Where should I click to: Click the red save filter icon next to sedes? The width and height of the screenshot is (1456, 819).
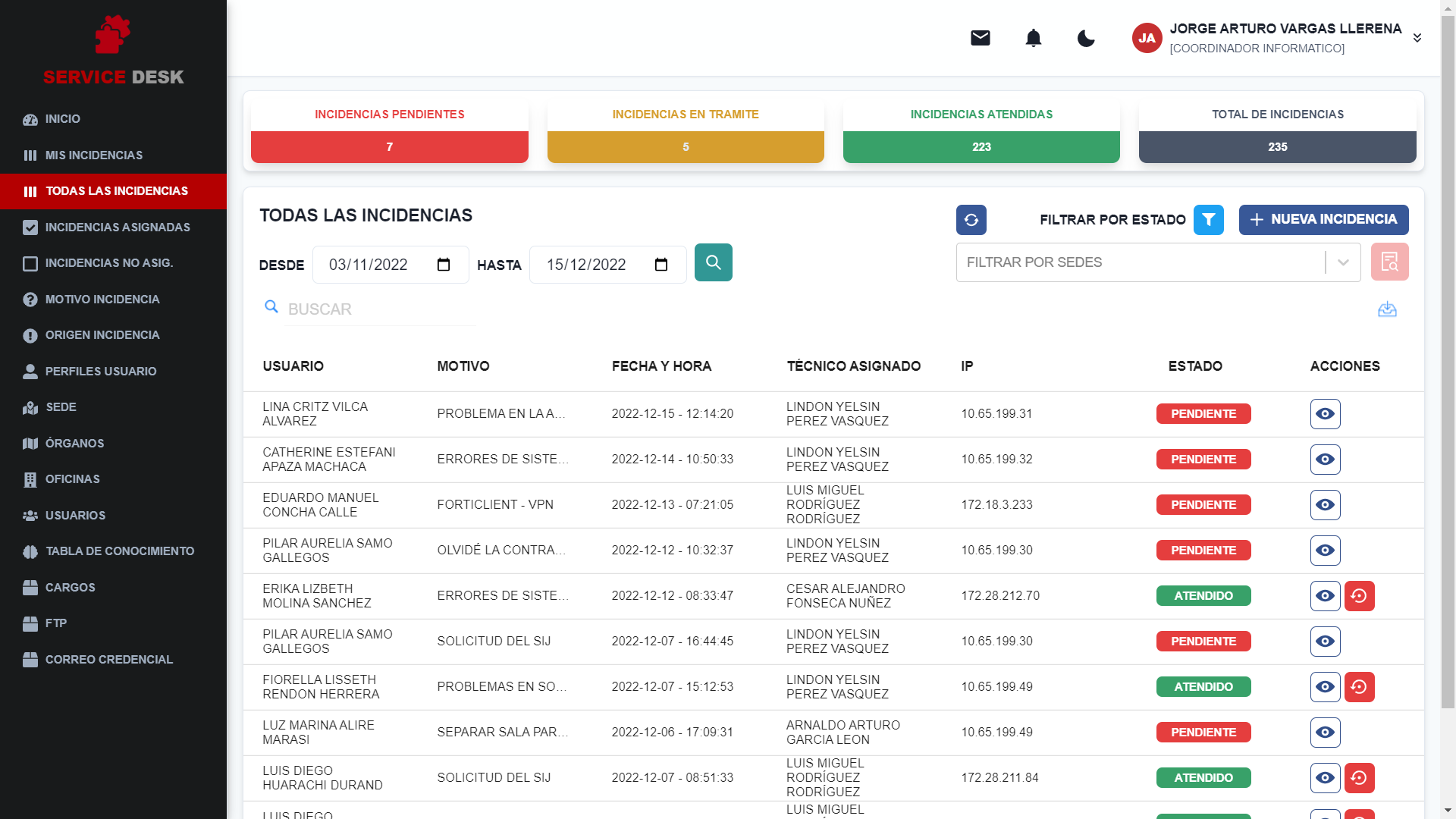(1390, 262)
